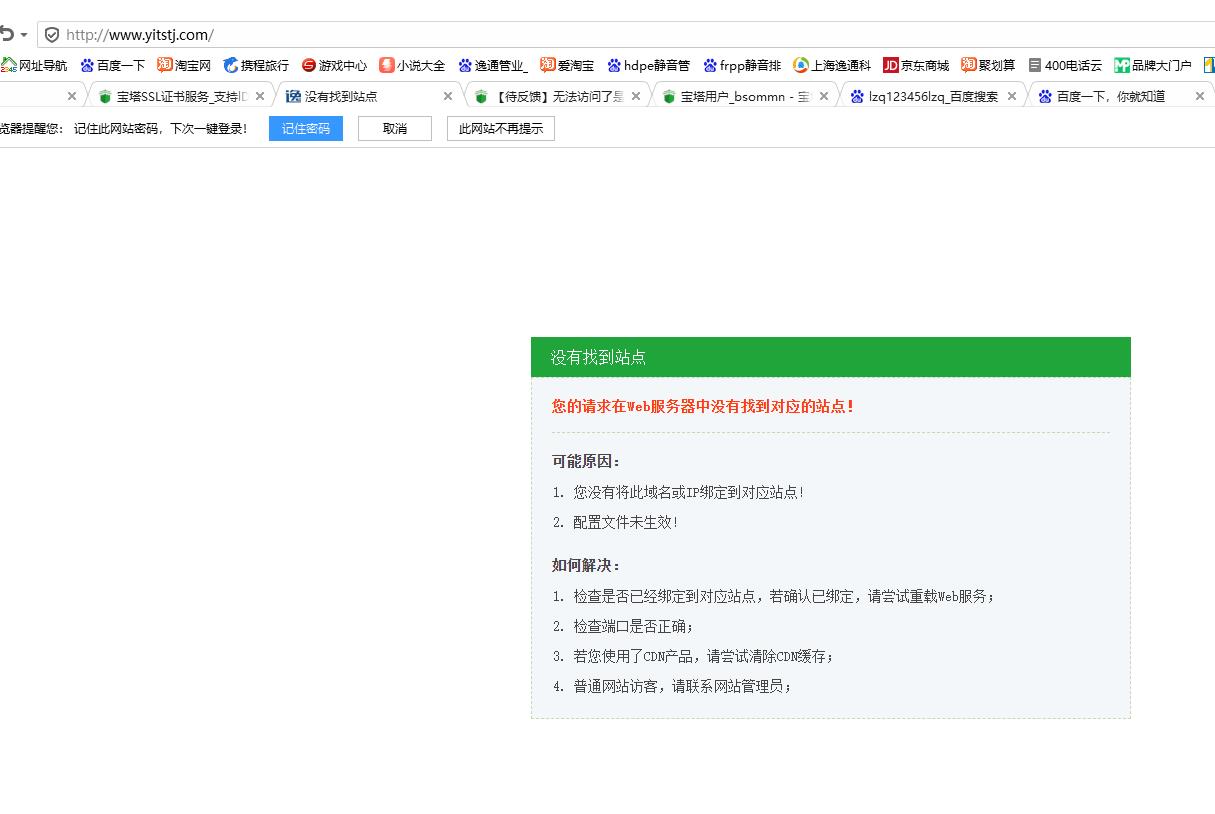
Task: Click reason line 配置文件未生效
Action: (x=615, y=522)
